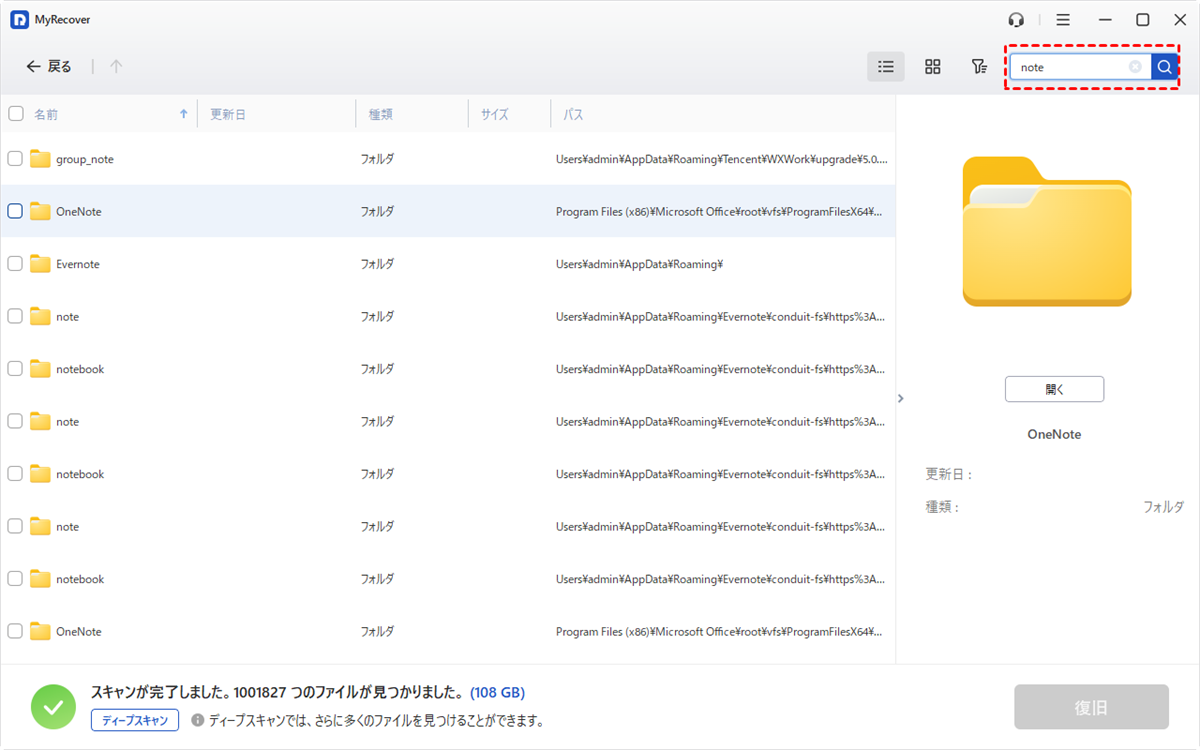This screenshot has width=1200, height=750.
Task: Collapse the preview panel chevron
Action: point(900,398)
